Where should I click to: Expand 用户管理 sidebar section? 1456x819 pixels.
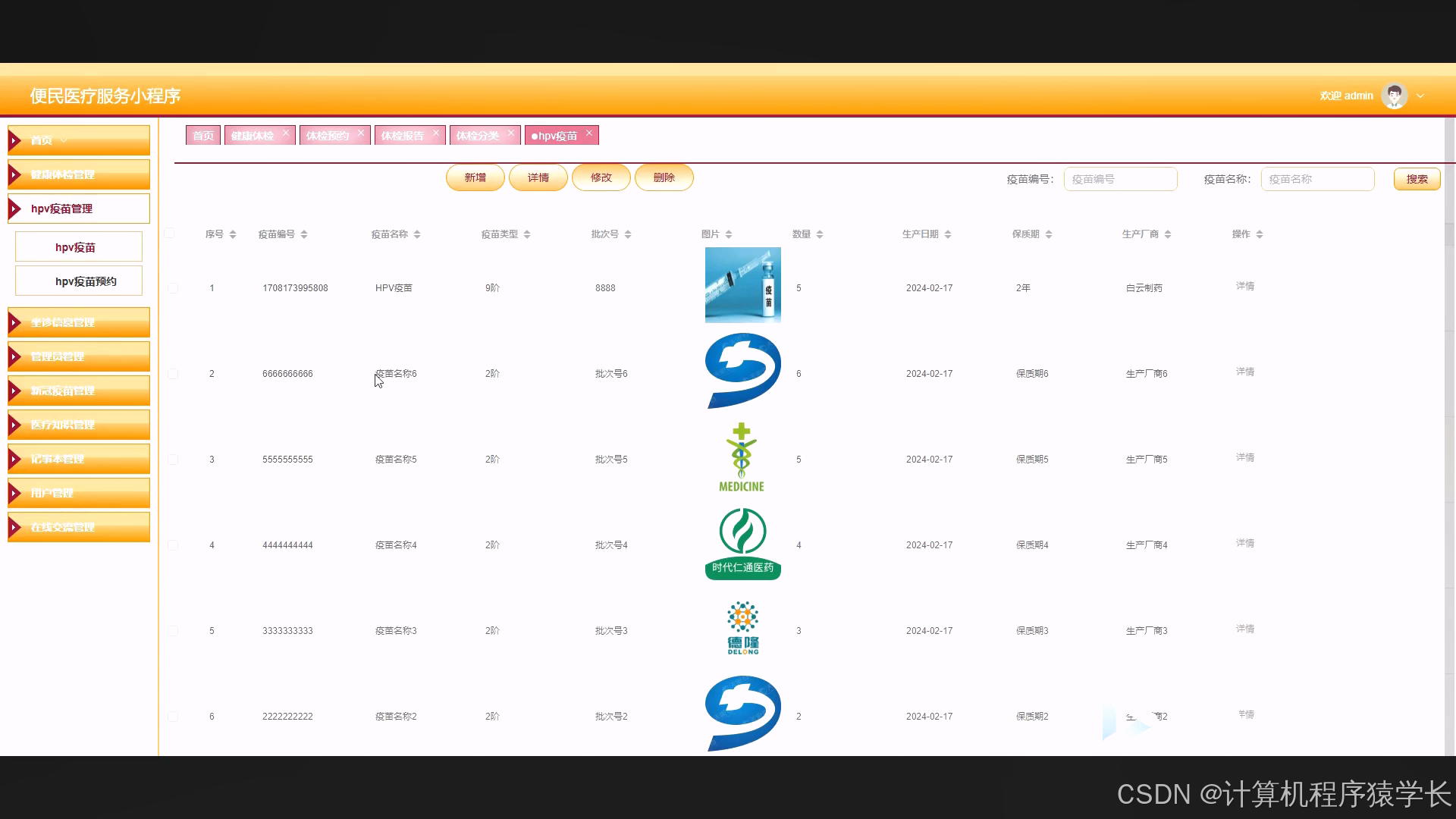tap(79, 493)
